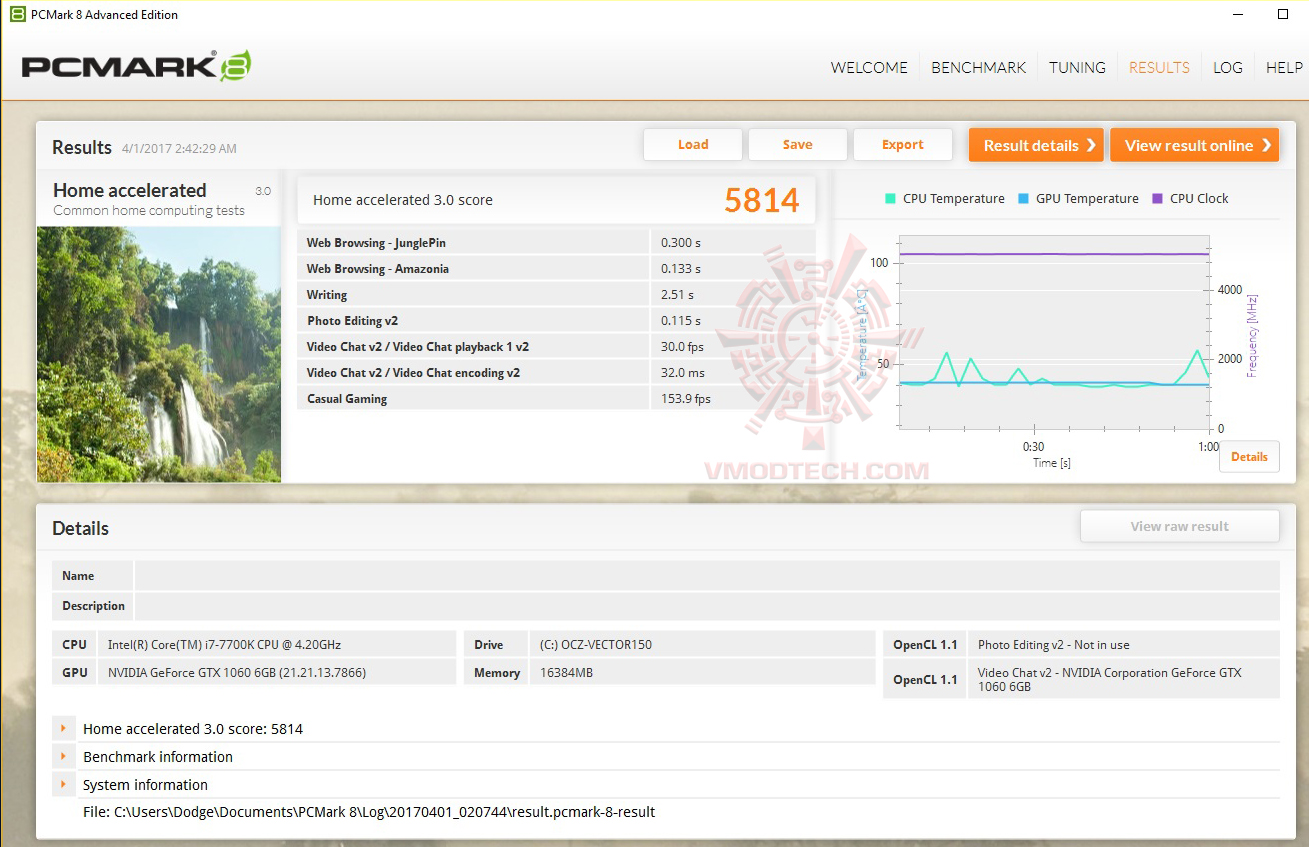The height and width of the screenshot is (847, 1309).
Task: Click the PCMark 8 title bar app icon
Action: [x=17, y=14]
